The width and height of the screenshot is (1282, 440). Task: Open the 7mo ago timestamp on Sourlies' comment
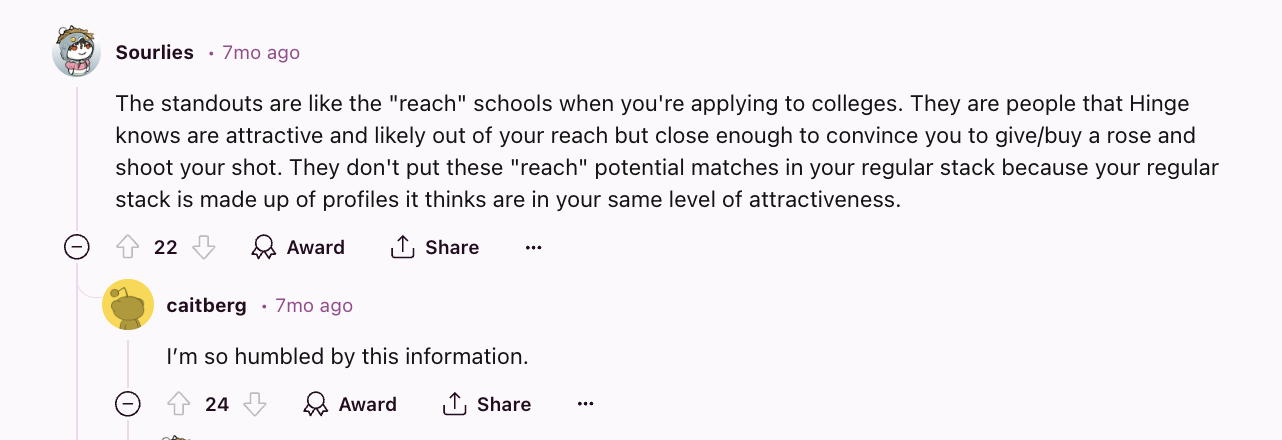click(x=261, y=52)
